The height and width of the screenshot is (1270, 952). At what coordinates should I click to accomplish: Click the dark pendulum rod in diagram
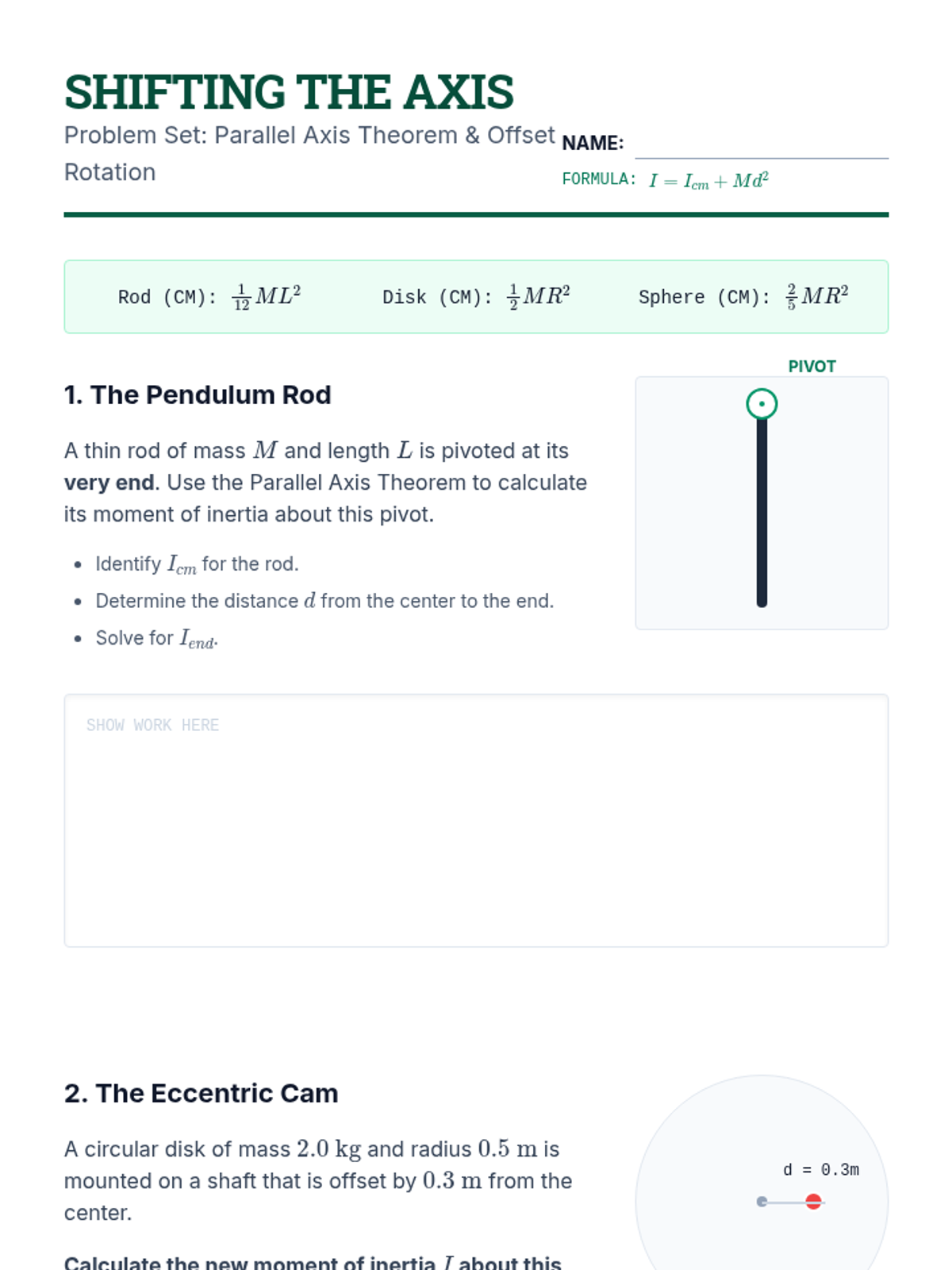pos(762,516)
